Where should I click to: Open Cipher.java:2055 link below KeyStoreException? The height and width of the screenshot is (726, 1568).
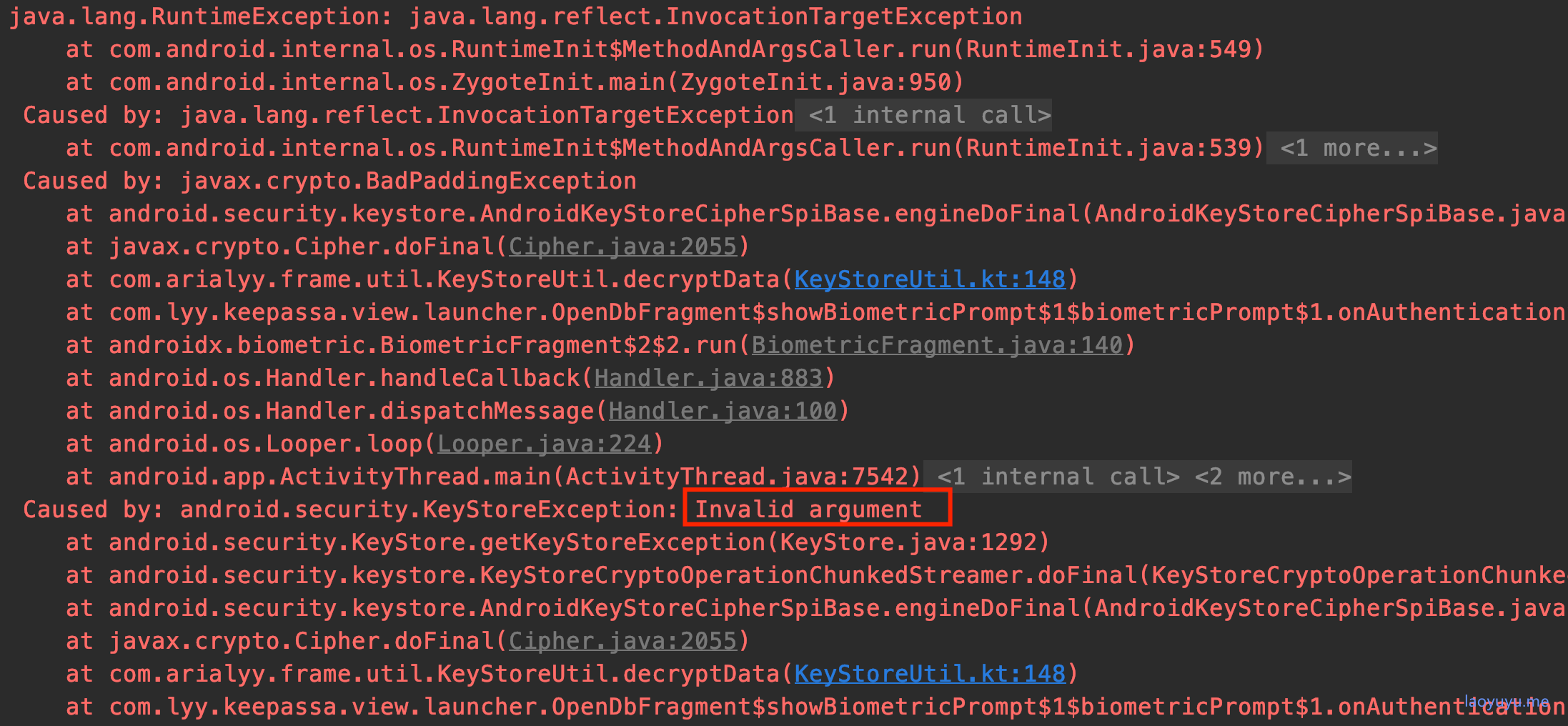tap(622, 641)
